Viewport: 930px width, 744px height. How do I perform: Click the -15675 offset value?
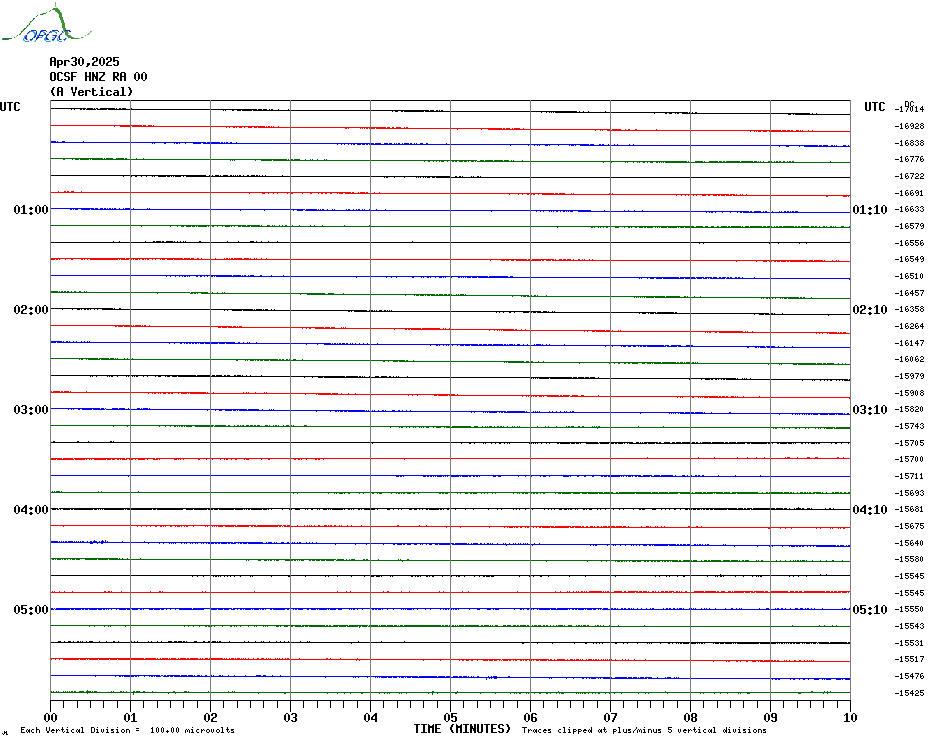(909, 526)
